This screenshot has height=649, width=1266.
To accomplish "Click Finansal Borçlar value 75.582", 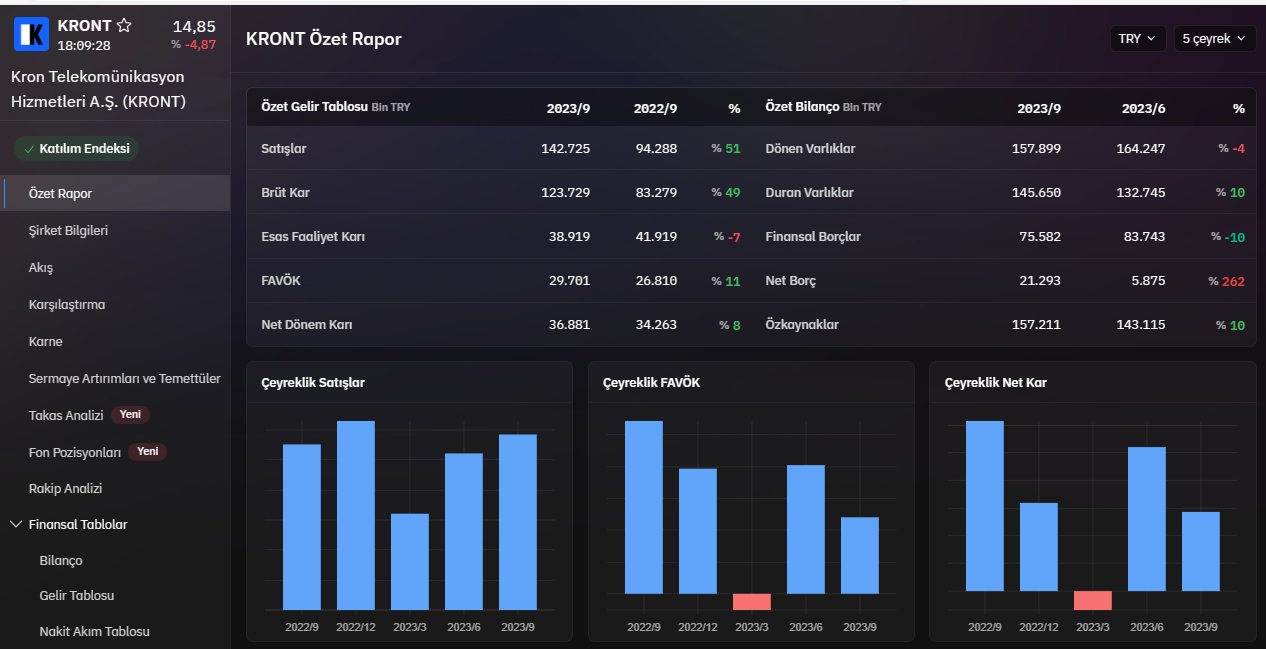I will 1039,236.
